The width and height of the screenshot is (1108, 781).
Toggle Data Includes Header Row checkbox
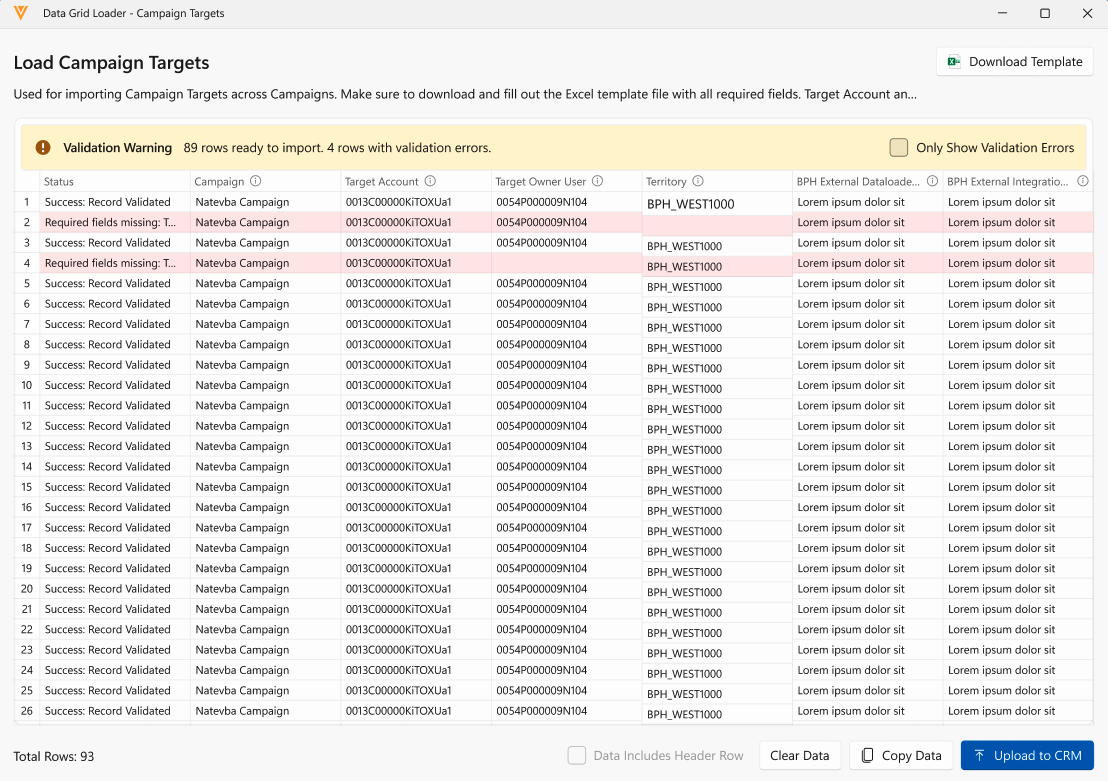pos(577,756)
